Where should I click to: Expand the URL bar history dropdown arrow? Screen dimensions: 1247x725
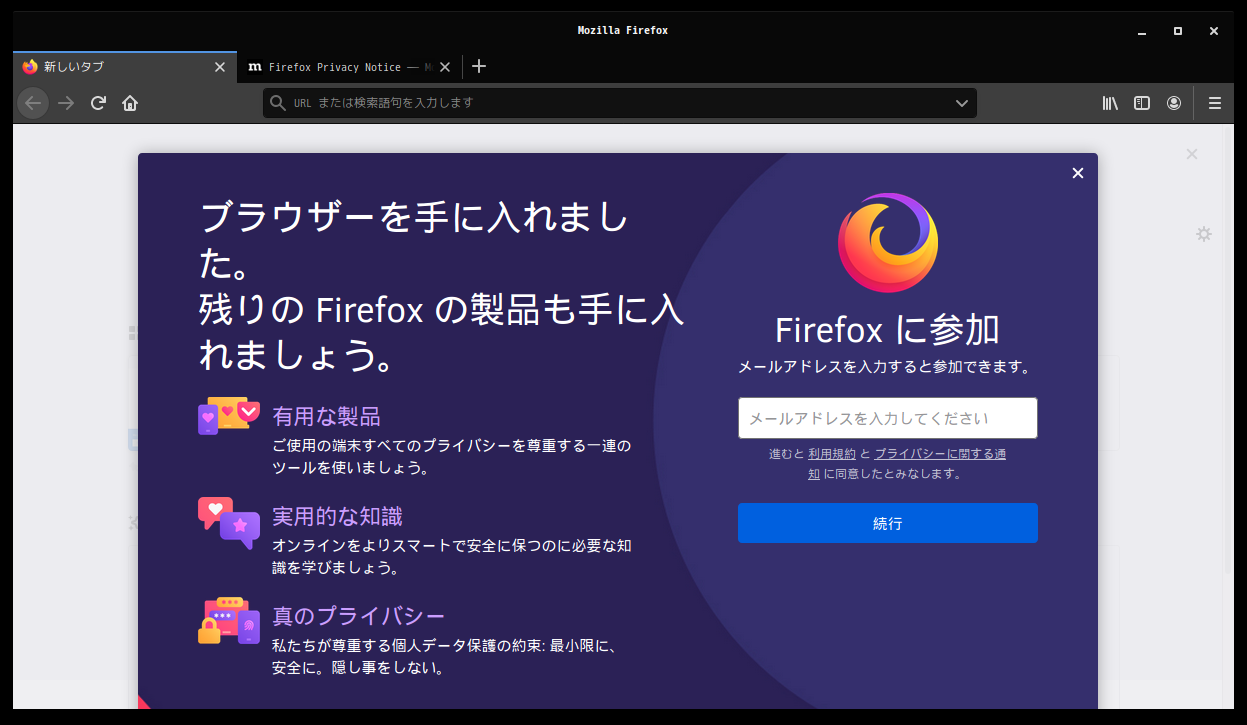pos(962,103)
